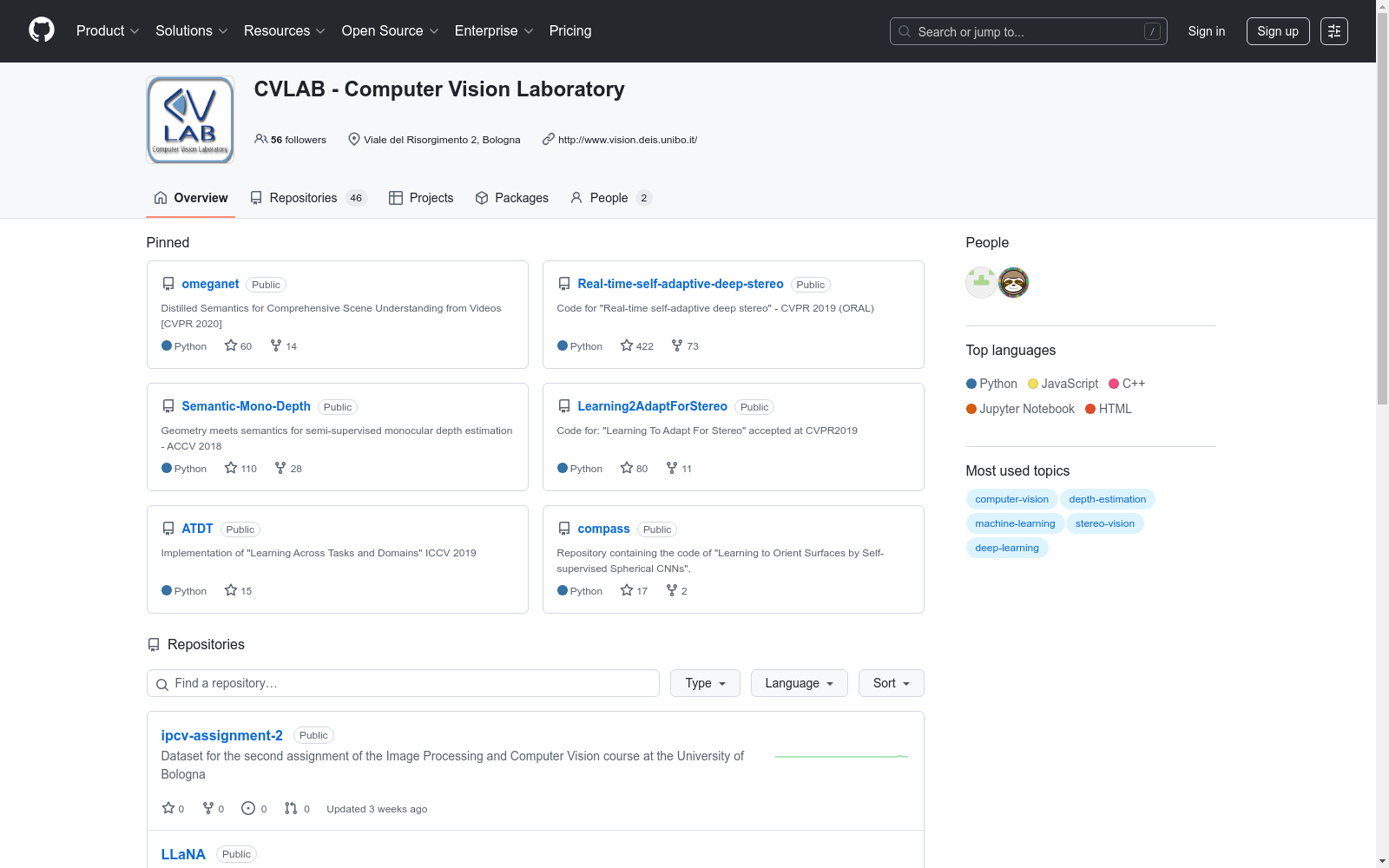Filter by Python in Top languages

pyautogui.click(x=991, y=384)
